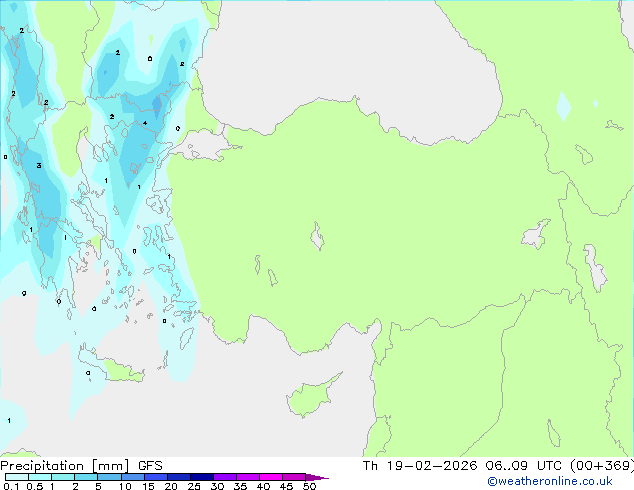Image resolution: width=634 pixels, height=490 pixels.
Task: Click the 25–30 mm dark navy legend swatch
Action: [x=202, y=477]
